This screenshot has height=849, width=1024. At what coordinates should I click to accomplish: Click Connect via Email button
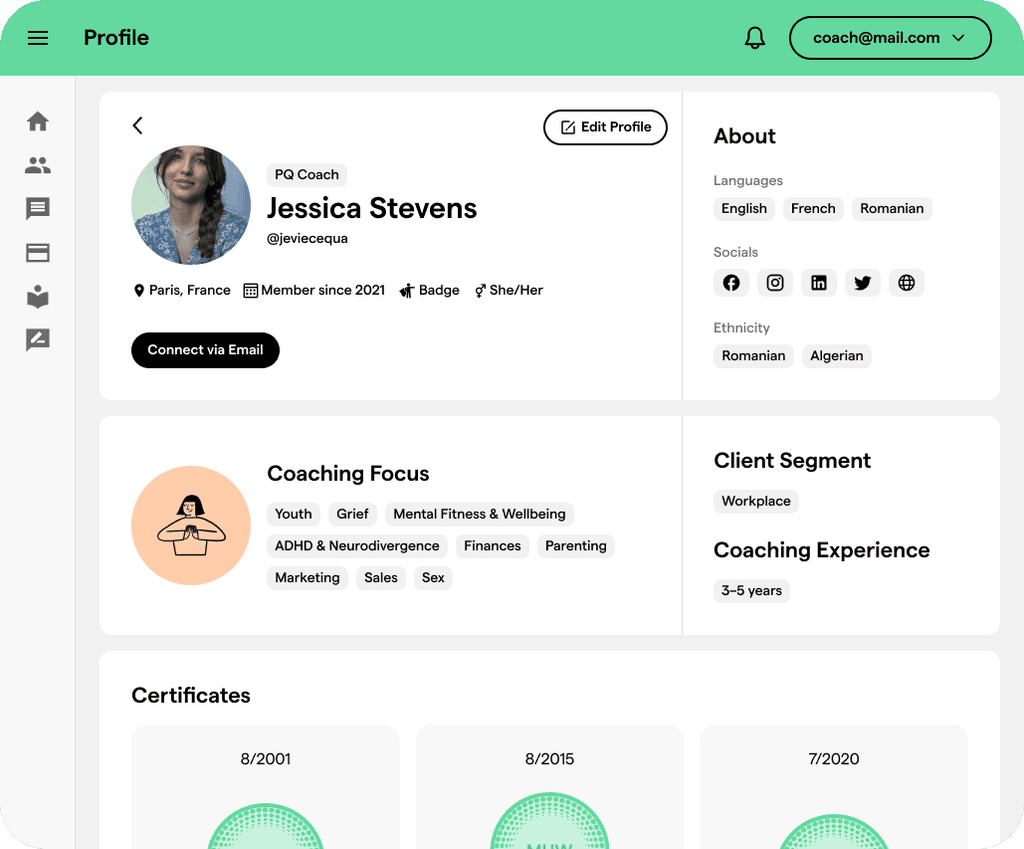pyautogui.click(x=205, y=350)
